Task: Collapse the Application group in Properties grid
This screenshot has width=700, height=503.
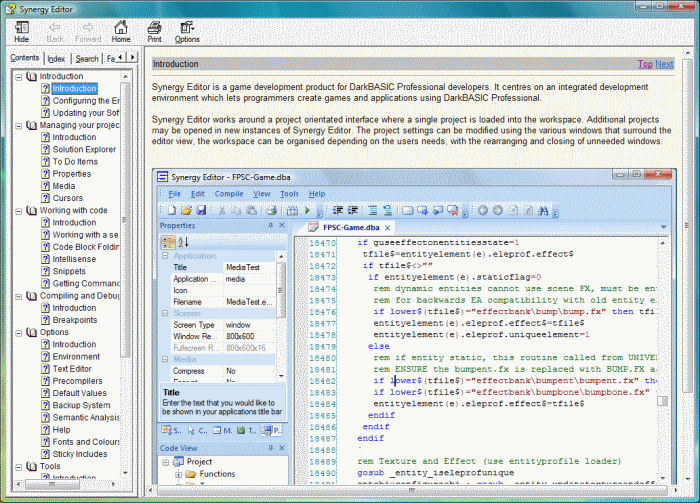Action: click(165, 256)
